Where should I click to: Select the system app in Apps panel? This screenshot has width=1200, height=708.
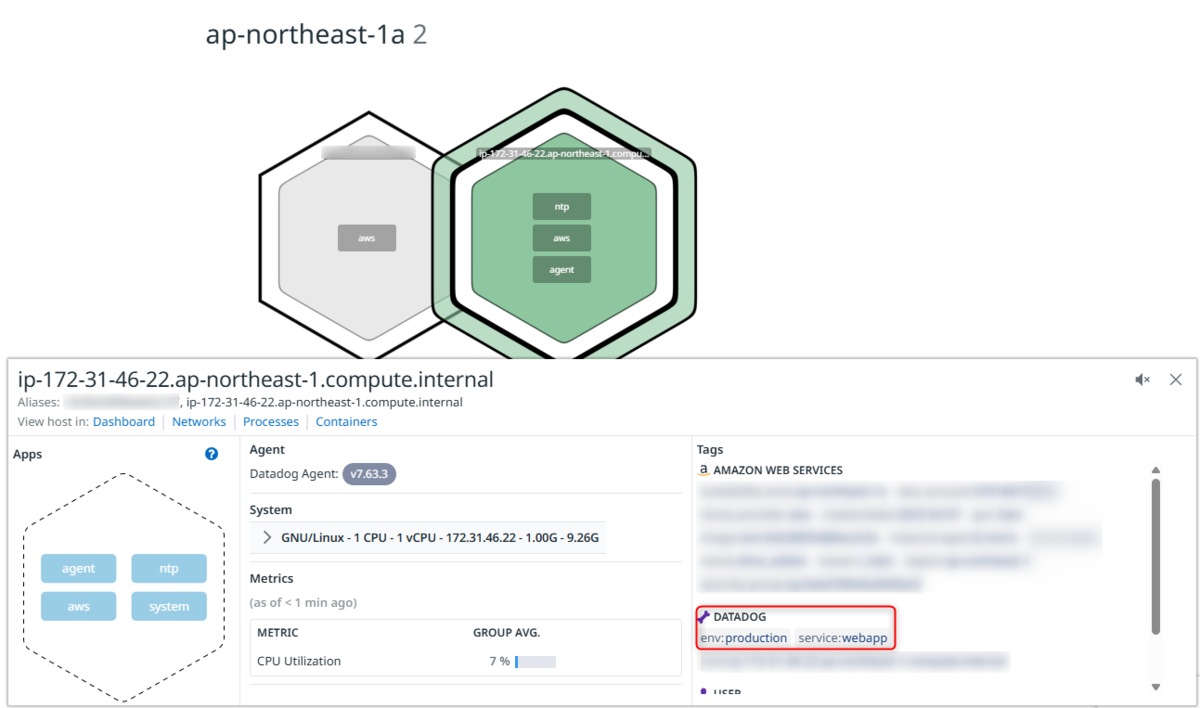click(169, 607)
